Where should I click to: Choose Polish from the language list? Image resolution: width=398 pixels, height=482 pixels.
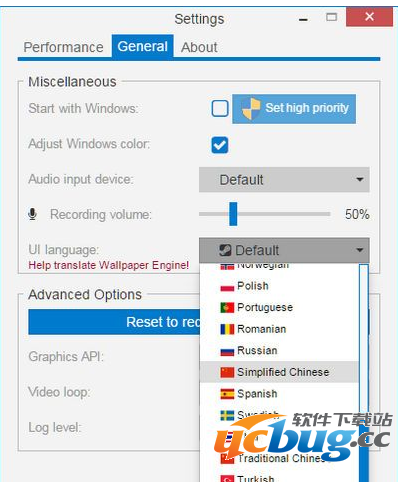click(279, 286)
